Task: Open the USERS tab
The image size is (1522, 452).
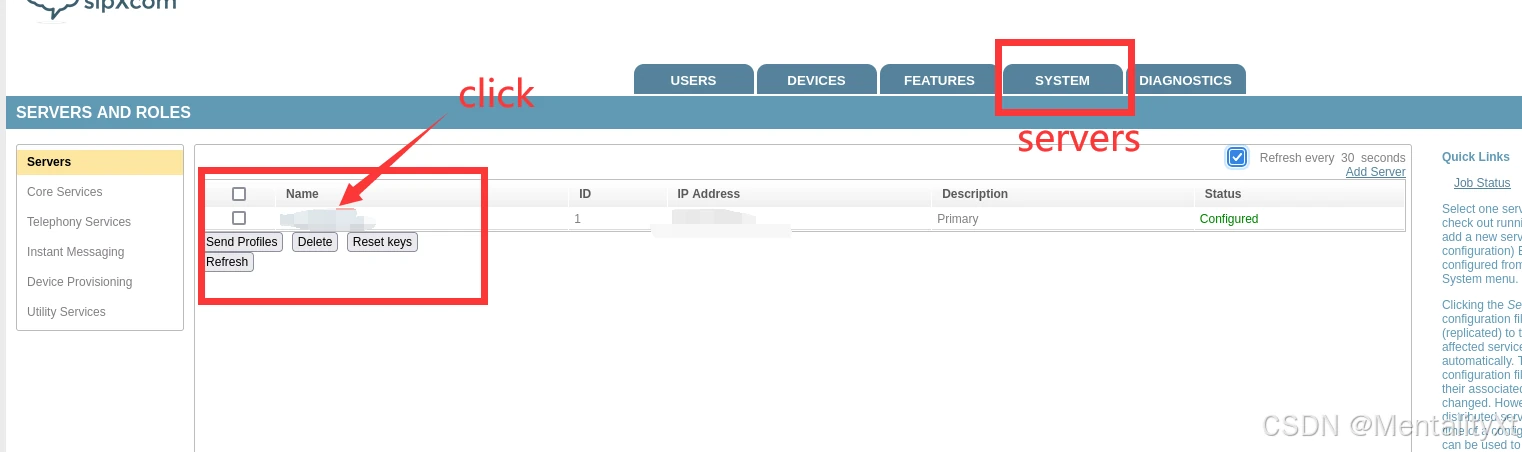Action: [693, 80]
